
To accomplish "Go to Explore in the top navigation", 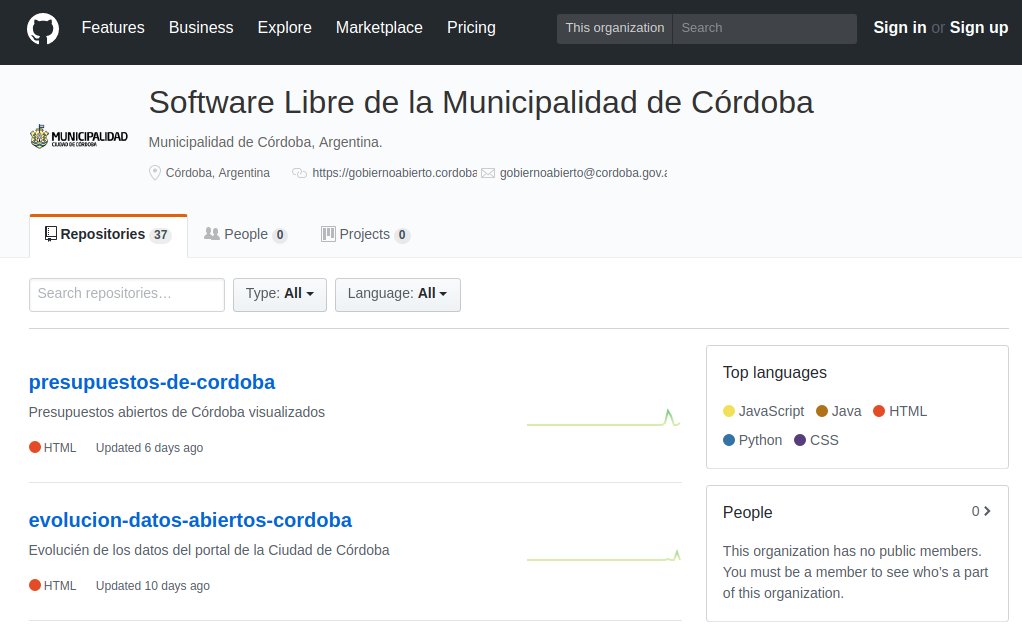I will [x=284, y=27].
